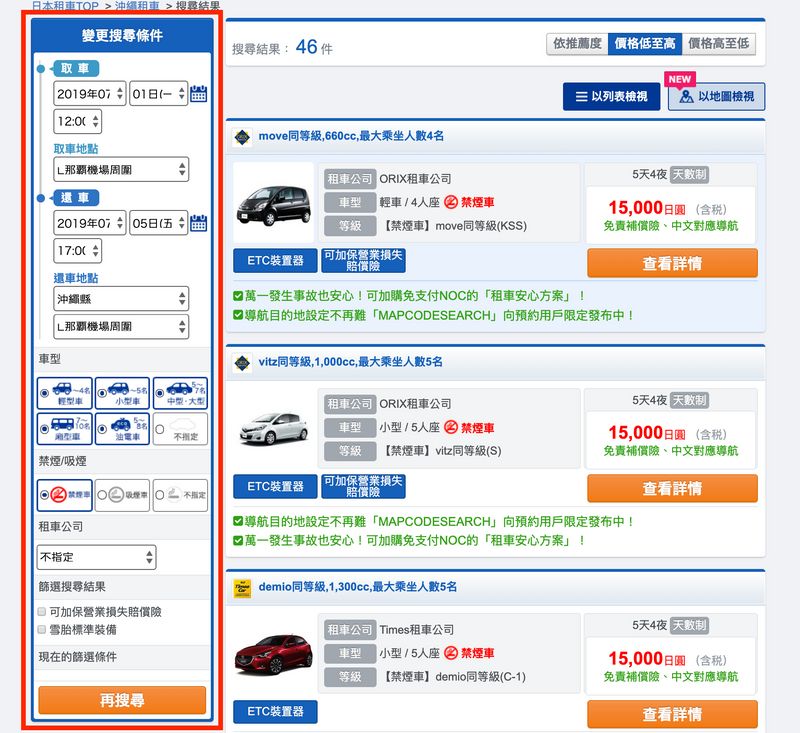This screenshot has width=800, height=733.
Task: Open the 租車公司 不指定 dropdown
Action: pyautogui.click(x=96, y=557)
